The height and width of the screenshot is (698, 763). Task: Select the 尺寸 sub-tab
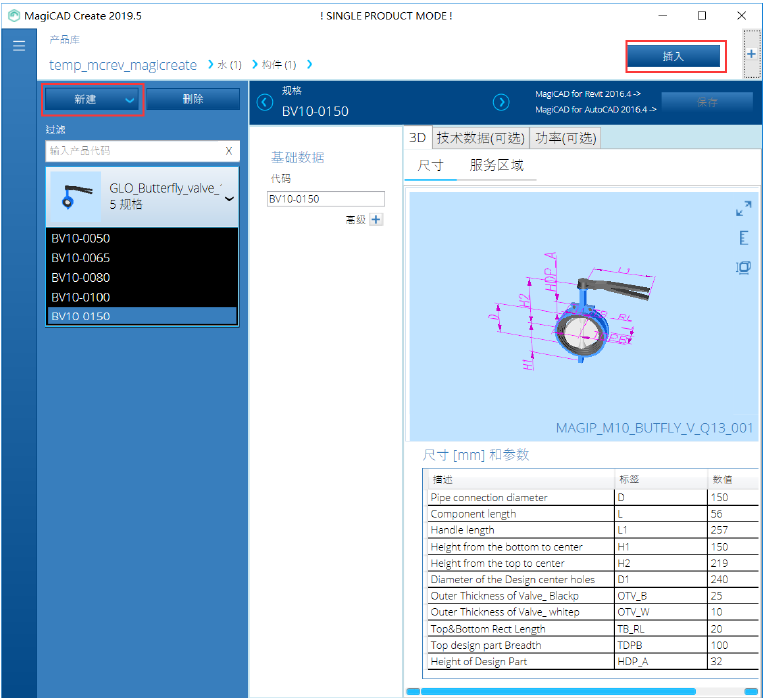pyautogui.click(x=431, y=165)
